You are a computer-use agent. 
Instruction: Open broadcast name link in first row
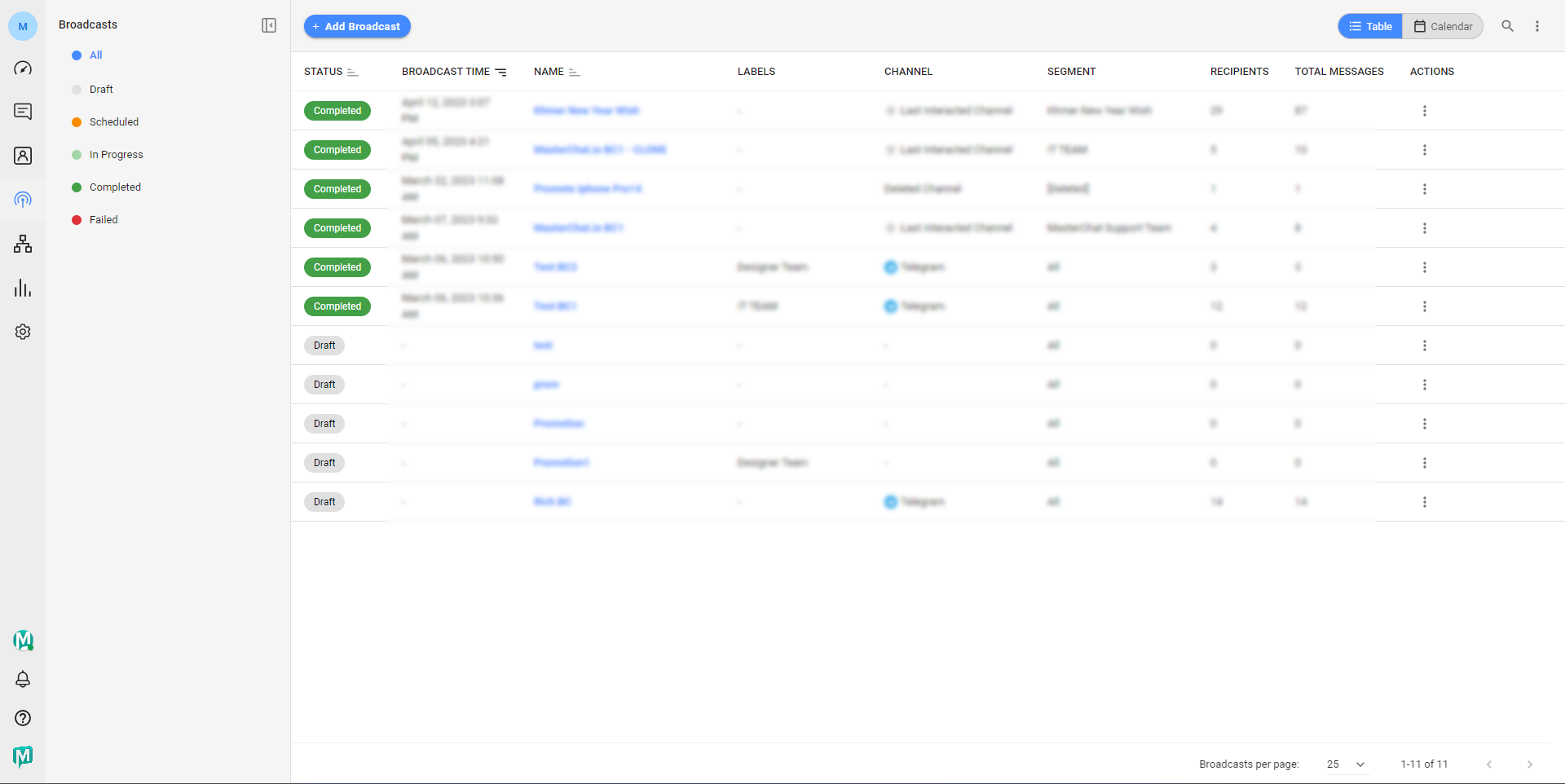[x=586, y=111]
